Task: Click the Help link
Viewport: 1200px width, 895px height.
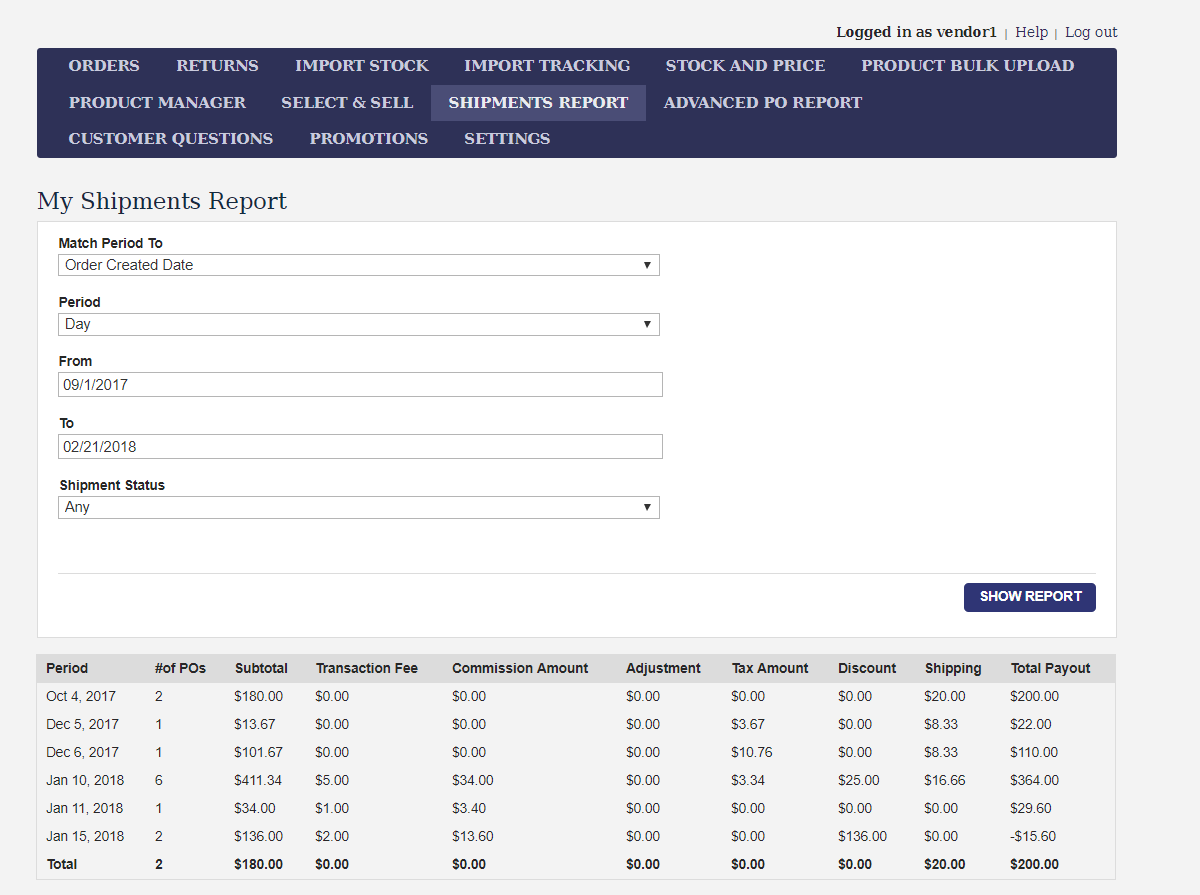Action: pos(1031,32)
